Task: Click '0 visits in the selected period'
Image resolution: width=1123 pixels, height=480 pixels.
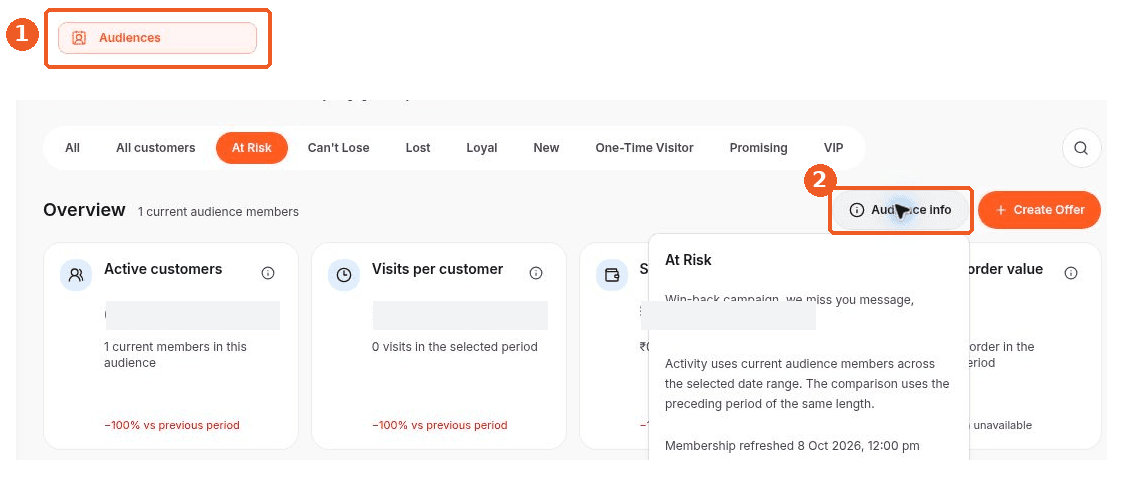Action: (455, 347)
